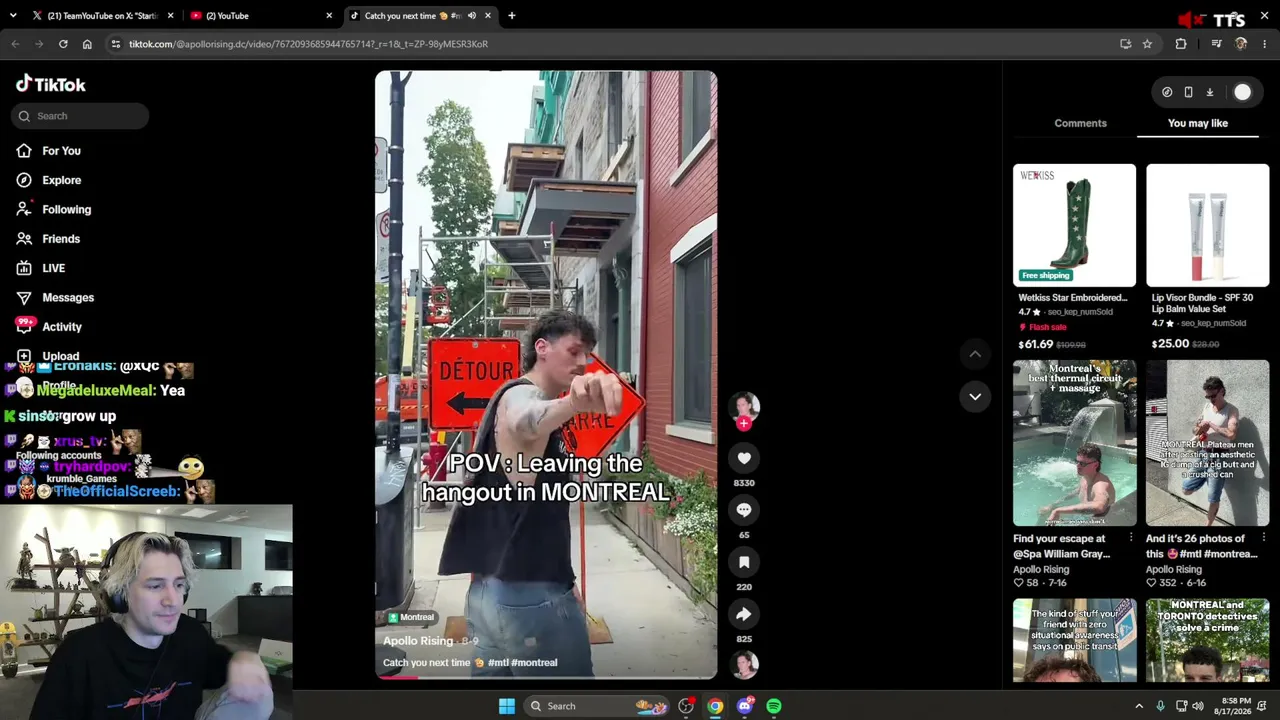Like the Apollo Rising video with the heart
This screenshot has height=720, width=1280.
coord(744,458)
